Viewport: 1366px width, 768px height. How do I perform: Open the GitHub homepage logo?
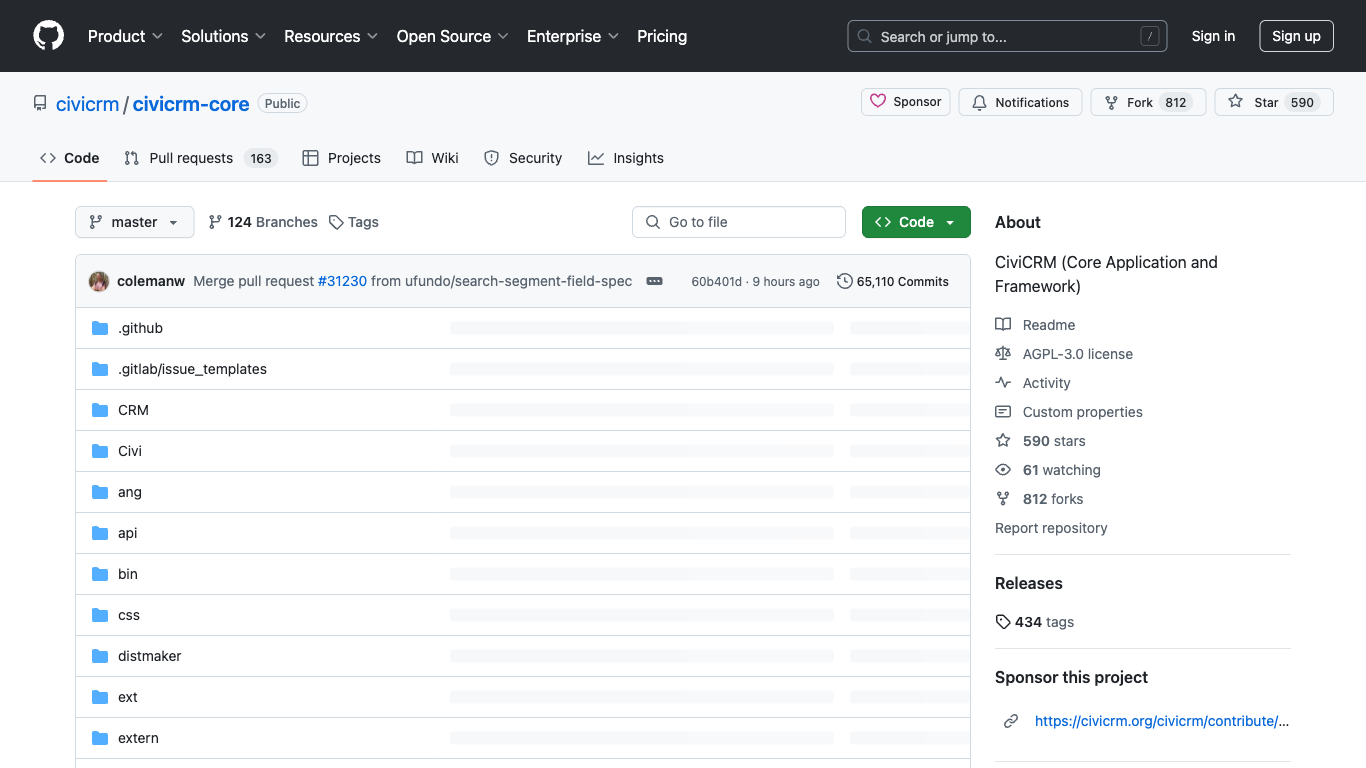pyautogui.click(x=48, y=36)
